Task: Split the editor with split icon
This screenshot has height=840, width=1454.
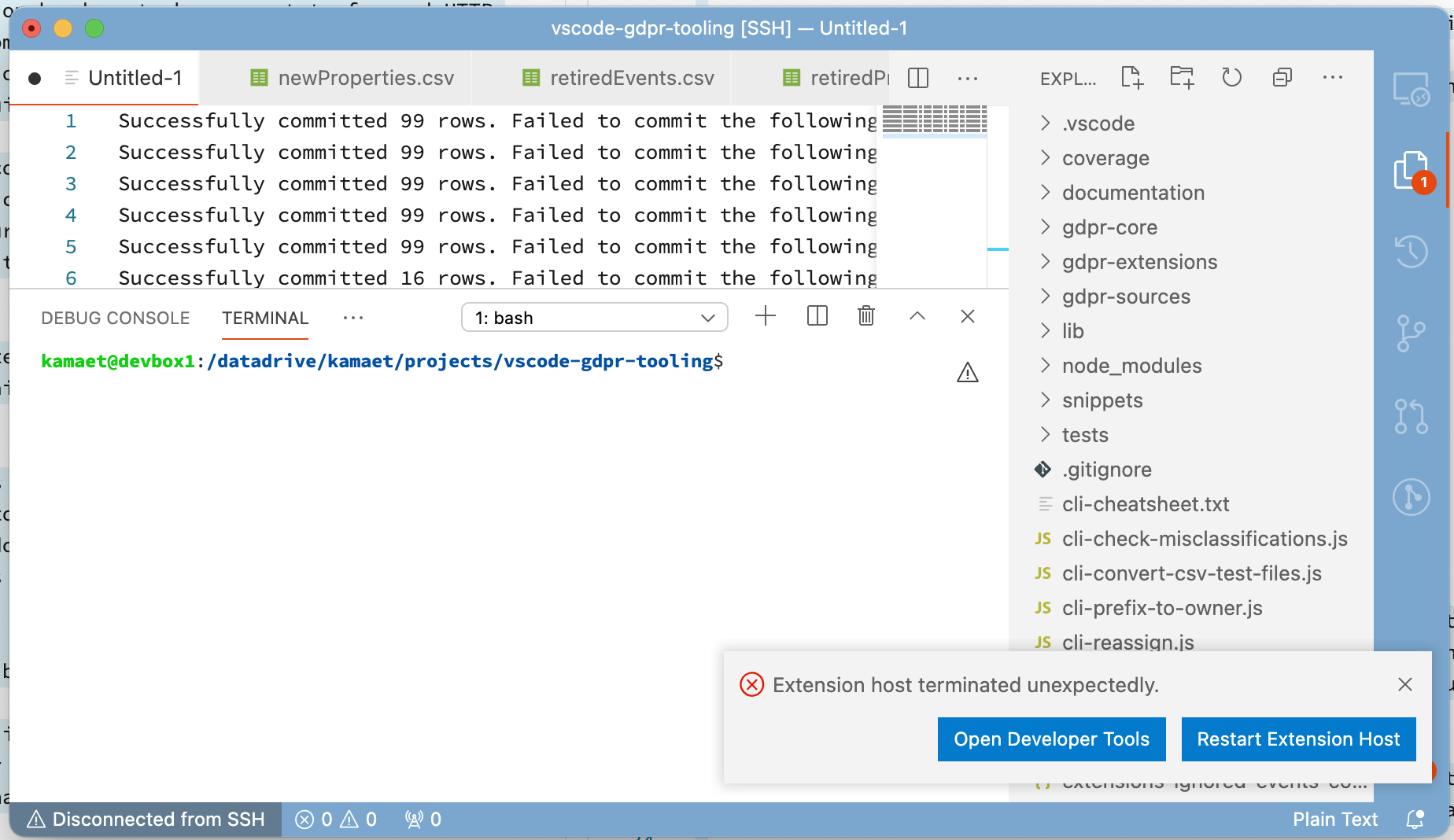Action: pos(917,78)
